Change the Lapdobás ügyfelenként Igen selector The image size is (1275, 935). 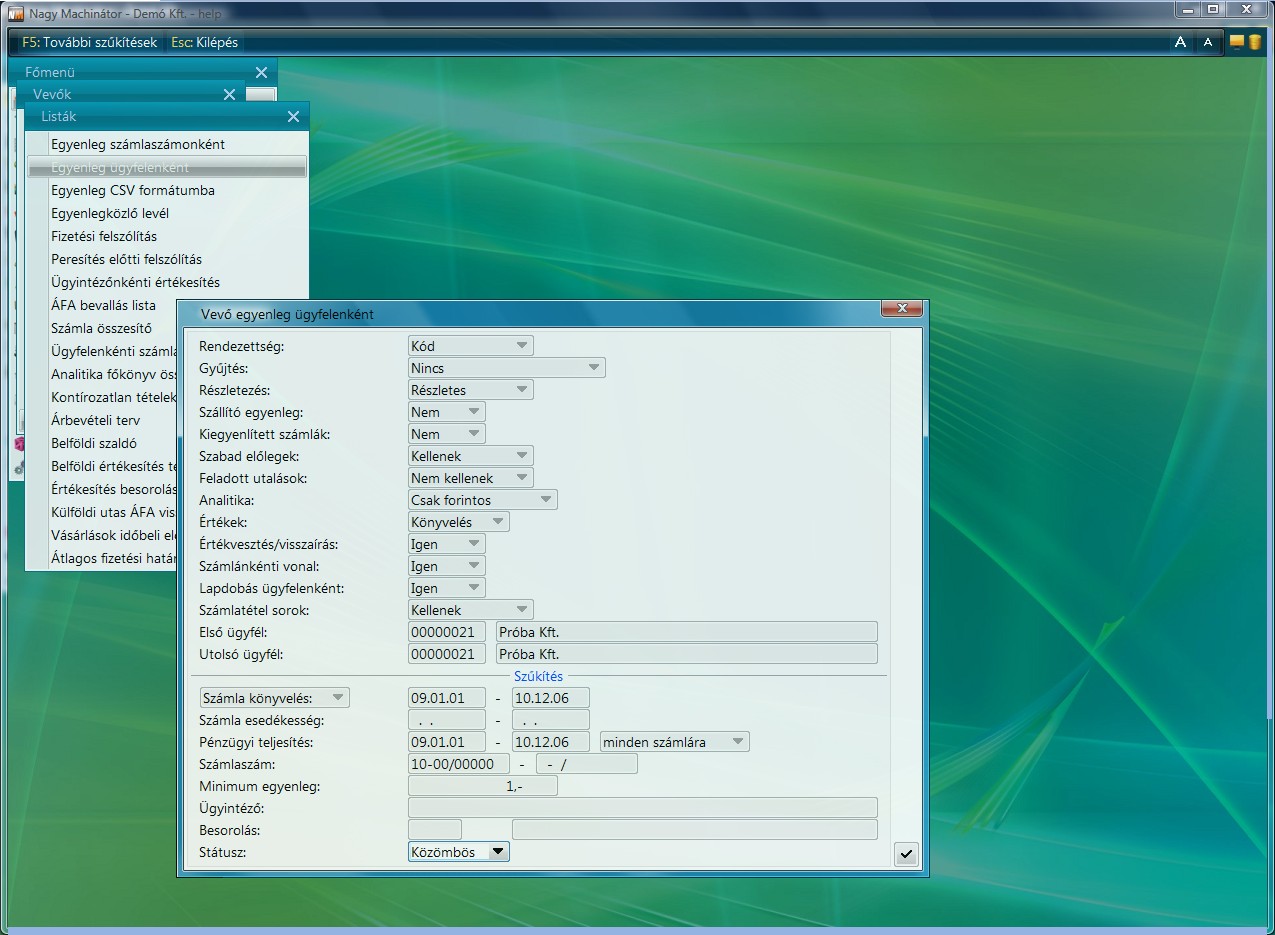446,588
